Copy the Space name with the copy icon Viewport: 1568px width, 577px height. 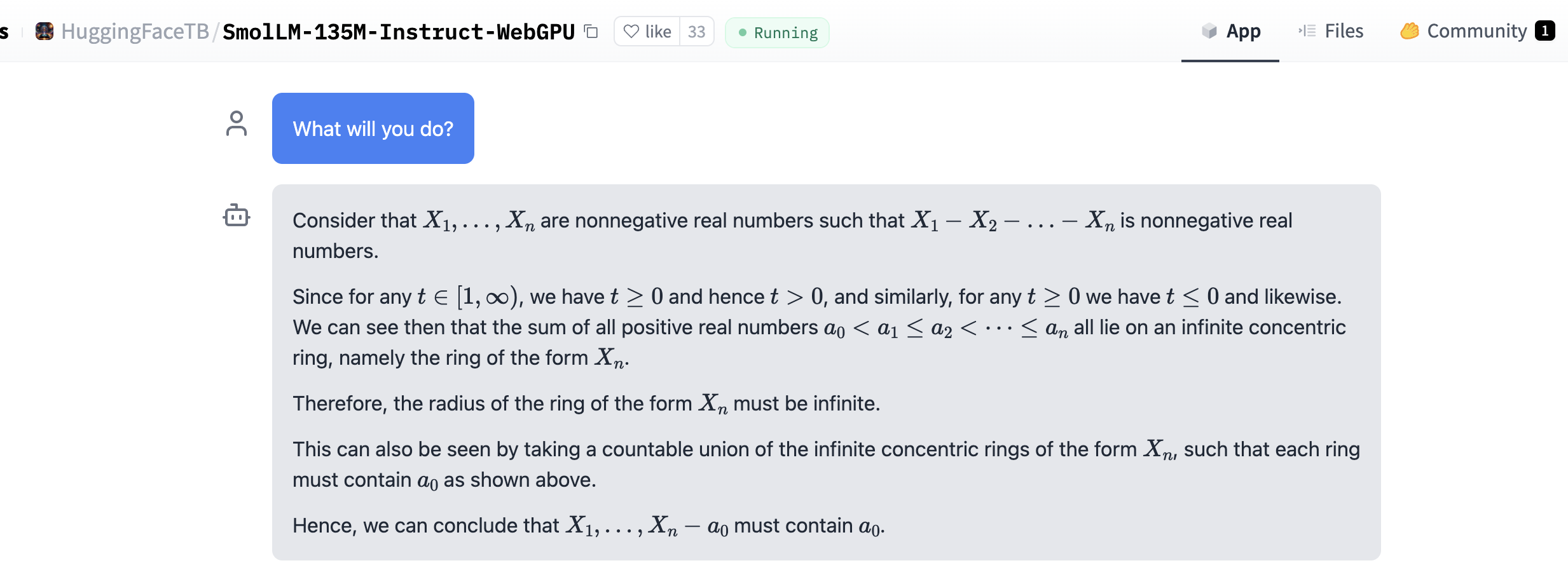click(591, 31)
